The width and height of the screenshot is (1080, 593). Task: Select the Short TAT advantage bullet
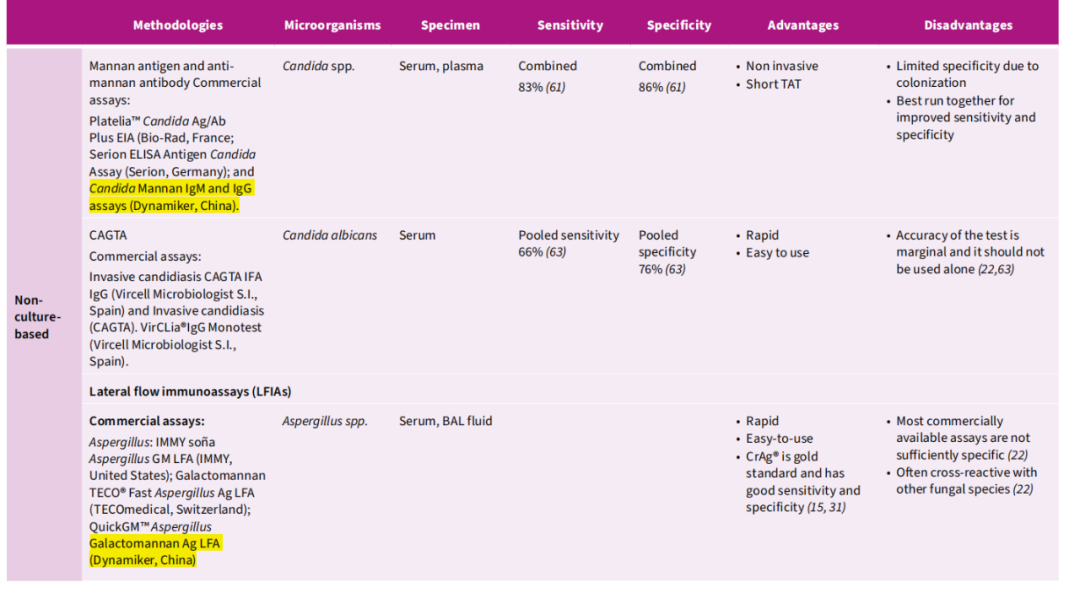[773, 84]
